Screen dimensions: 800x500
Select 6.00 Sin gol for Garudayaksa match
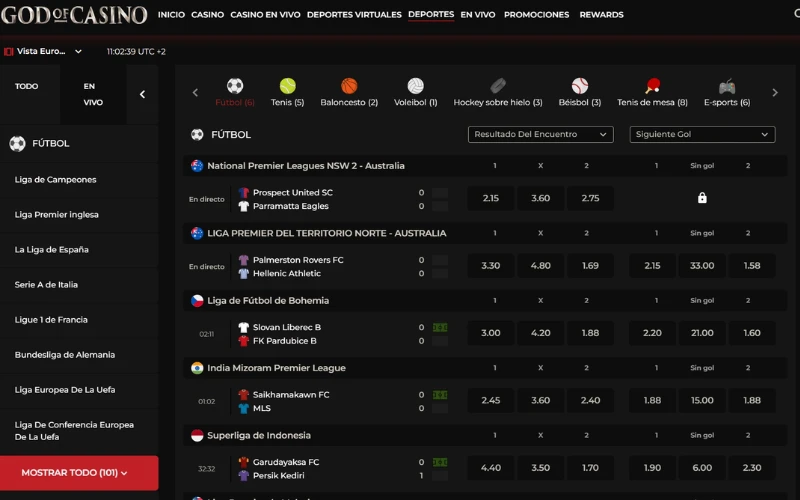[702, 467]
